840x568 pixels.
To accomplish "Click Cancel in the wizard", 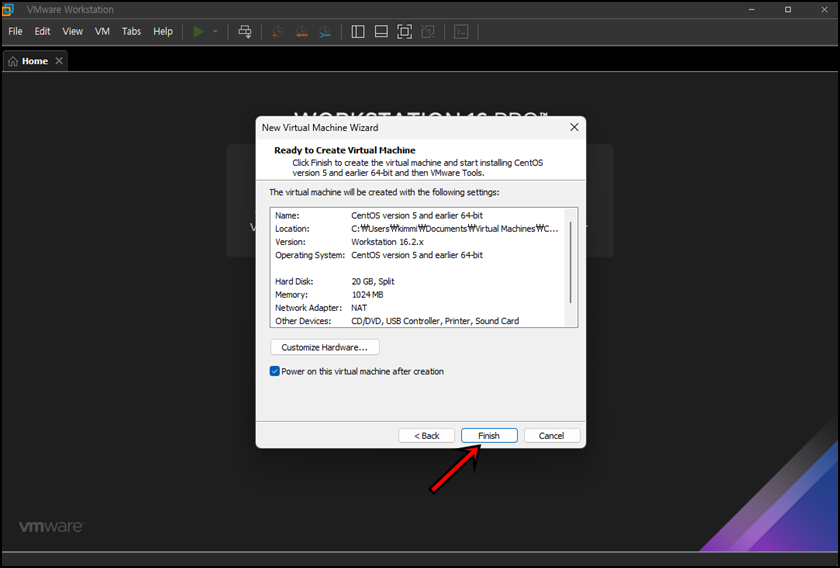I will coord(552,436).
